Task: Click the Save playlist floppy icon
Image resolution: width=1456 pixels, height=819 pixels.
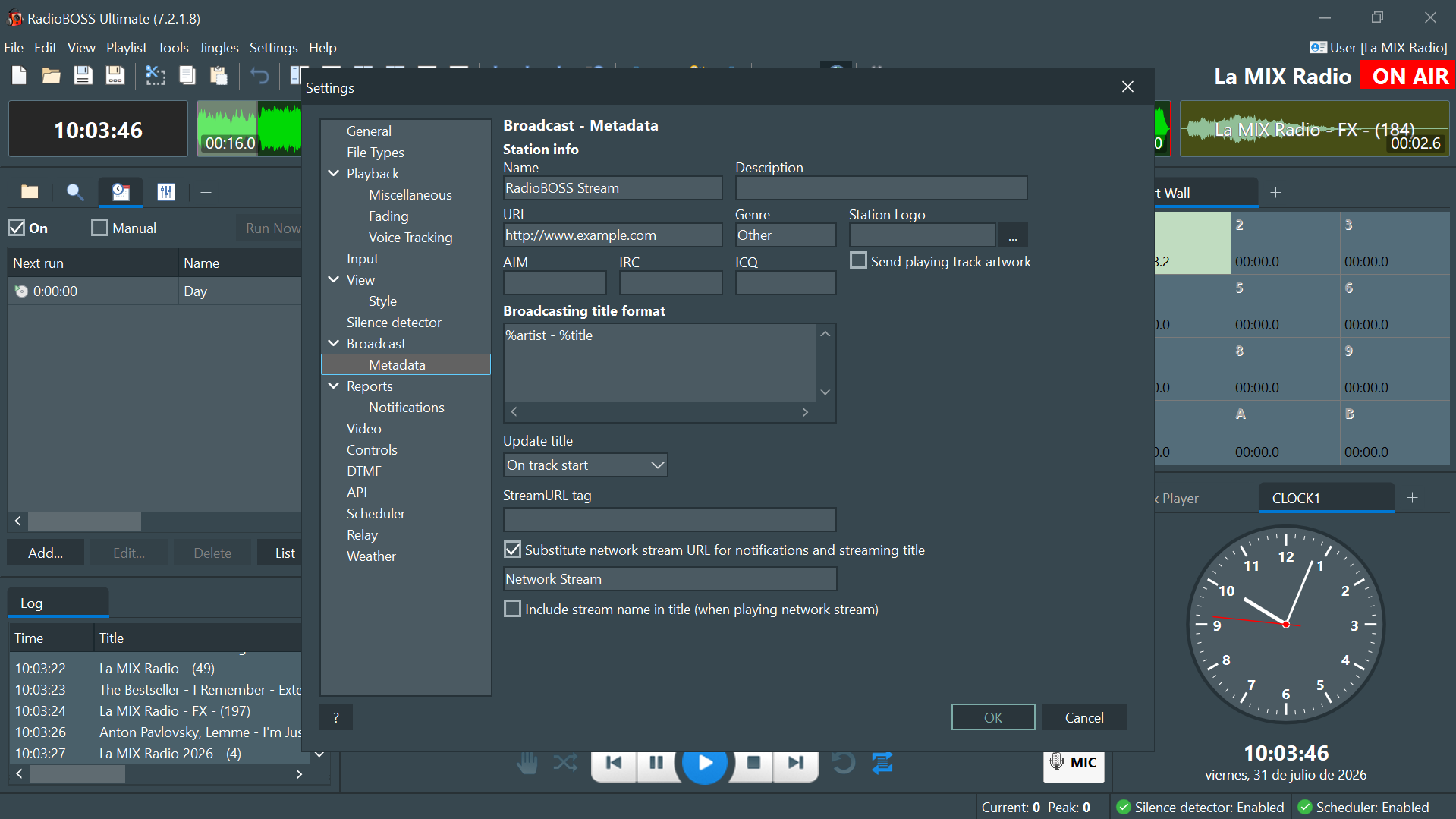Action: tap(83, 75)
